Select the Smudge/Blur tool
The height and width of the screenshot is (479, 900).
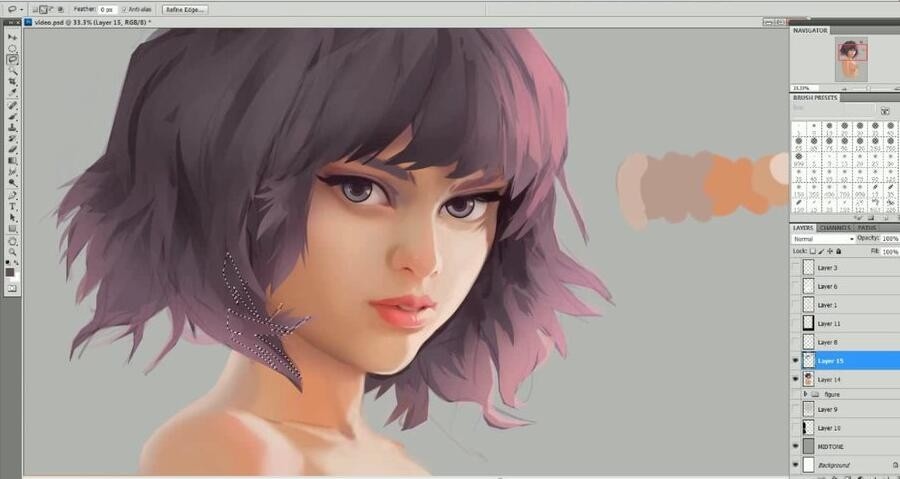tap(13, 172)
